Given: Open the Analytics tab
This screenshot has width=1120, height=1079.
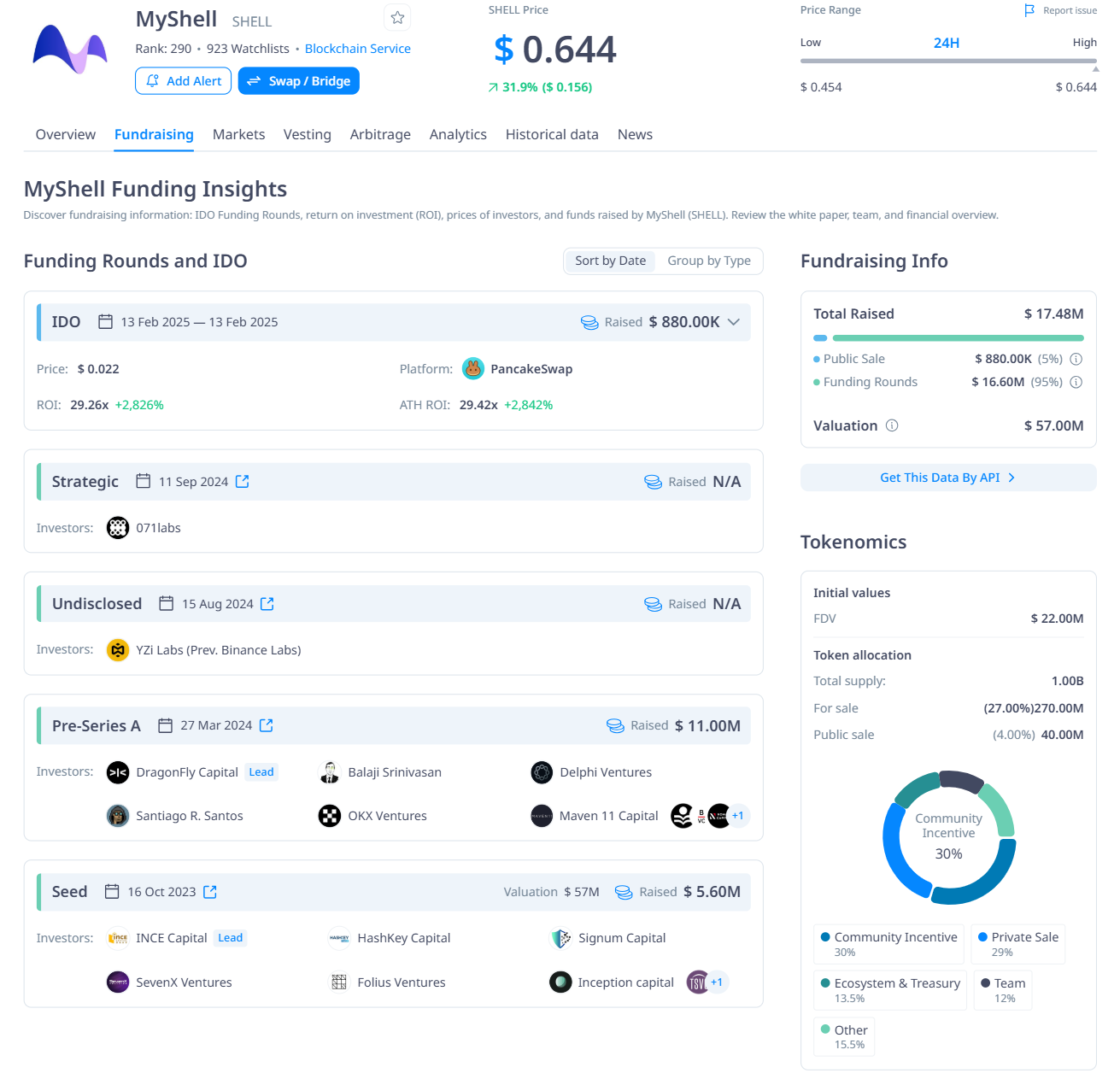Looking at the screenshot, I should tap(458, 134).
